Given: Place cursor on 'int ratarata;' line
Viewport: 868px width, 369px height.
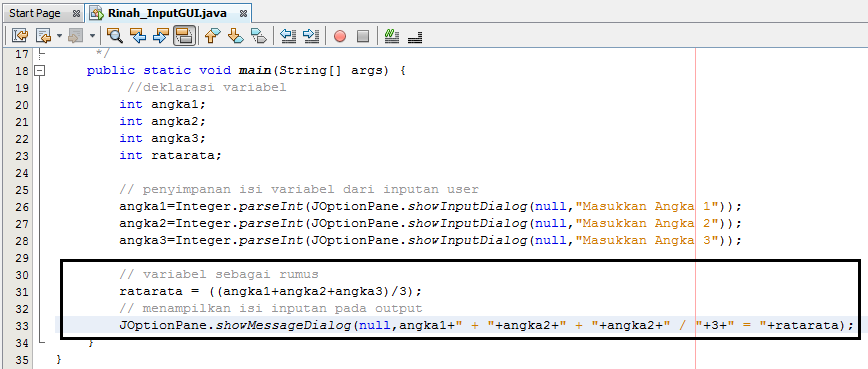Looking at the screenshot, I should 170,155.
